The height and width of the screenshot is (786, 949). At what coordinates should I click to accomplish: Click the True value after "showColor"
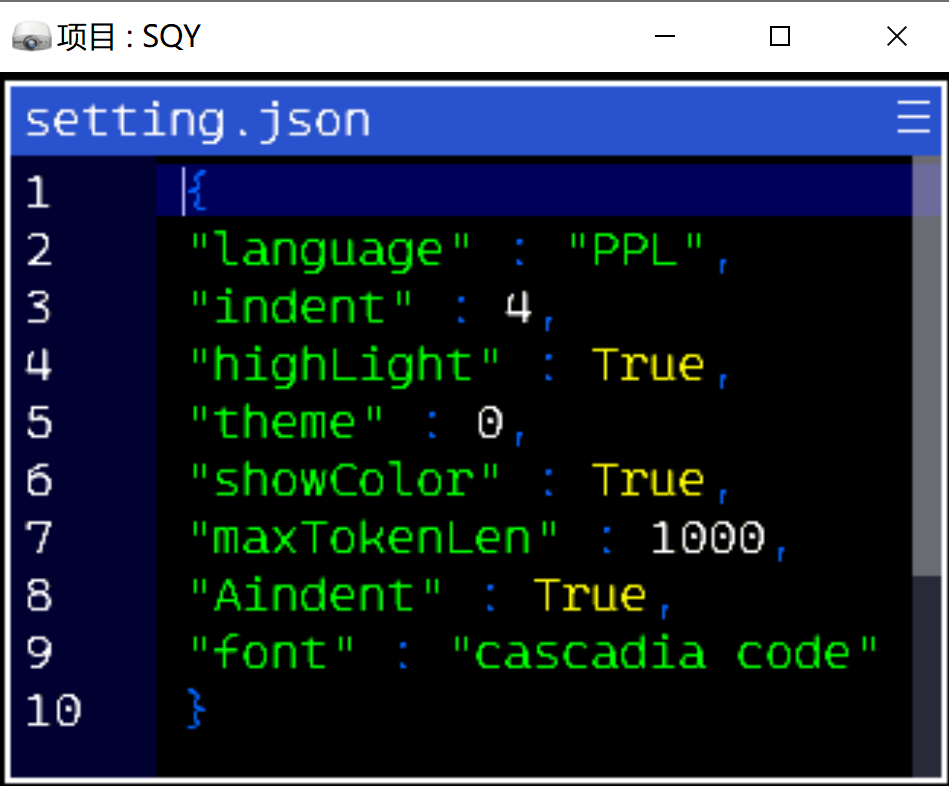click(x=648, y=480)
